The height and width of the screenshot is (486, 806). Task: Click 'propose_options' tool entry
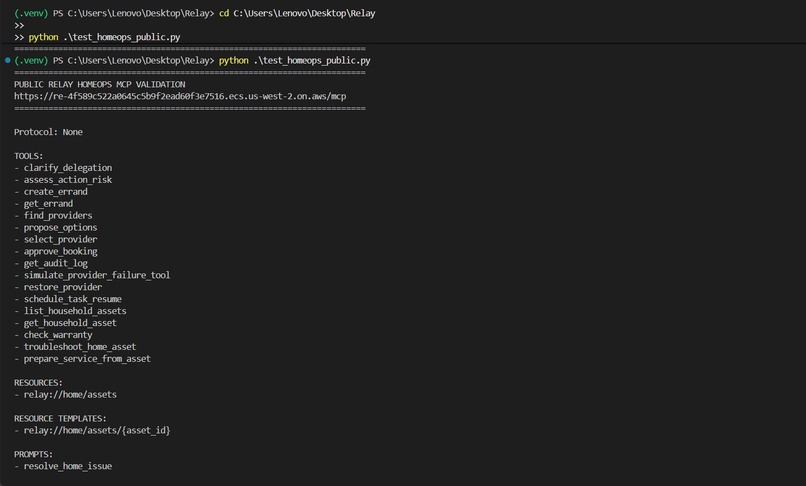[61, 227]
